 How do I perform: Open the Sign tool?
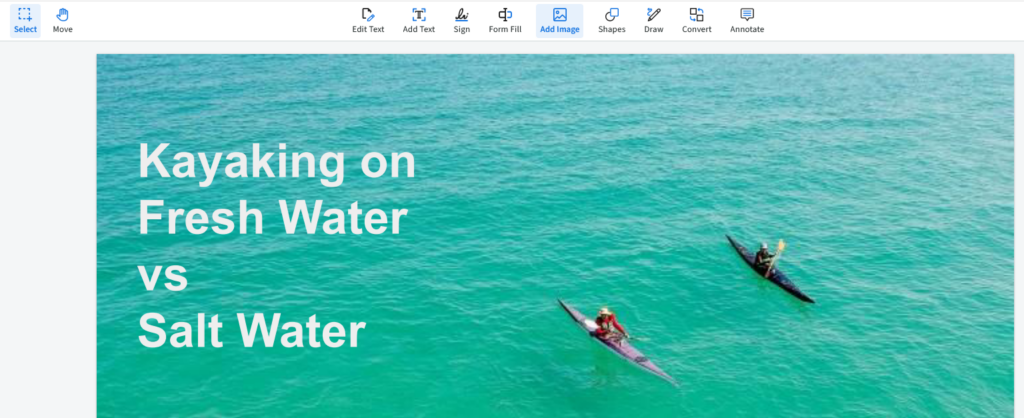click(x=462, y=21)
